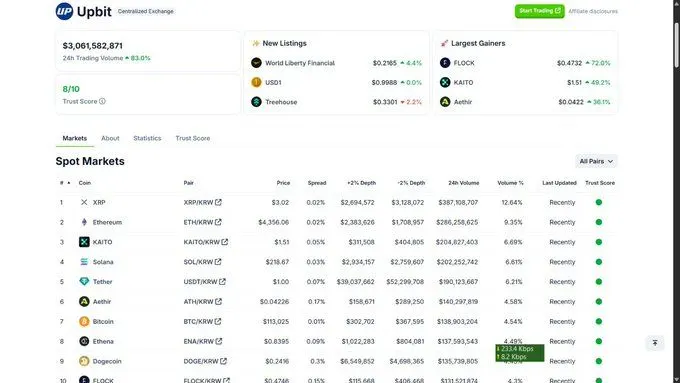
Task: Open the Dogecoin coin link
Action: (x=107, y=361)
